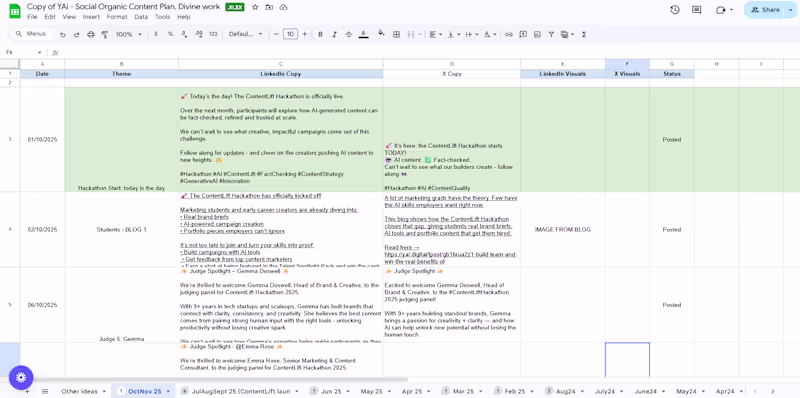Star the document
This screenshot has height=398, width=800.
click(255, 7)
